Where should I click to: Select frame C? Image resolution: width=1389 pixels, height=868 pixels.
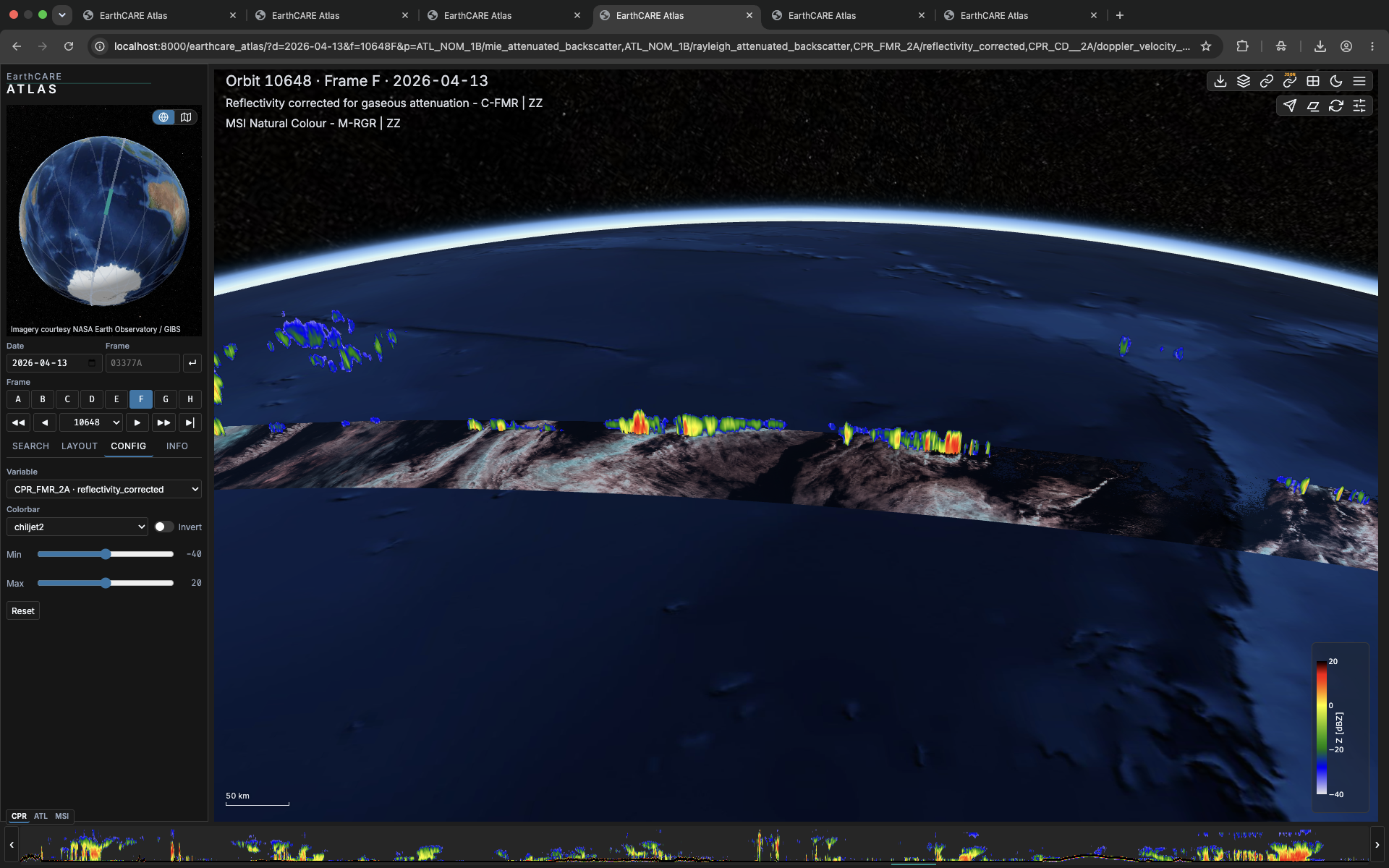pos(67,399)
